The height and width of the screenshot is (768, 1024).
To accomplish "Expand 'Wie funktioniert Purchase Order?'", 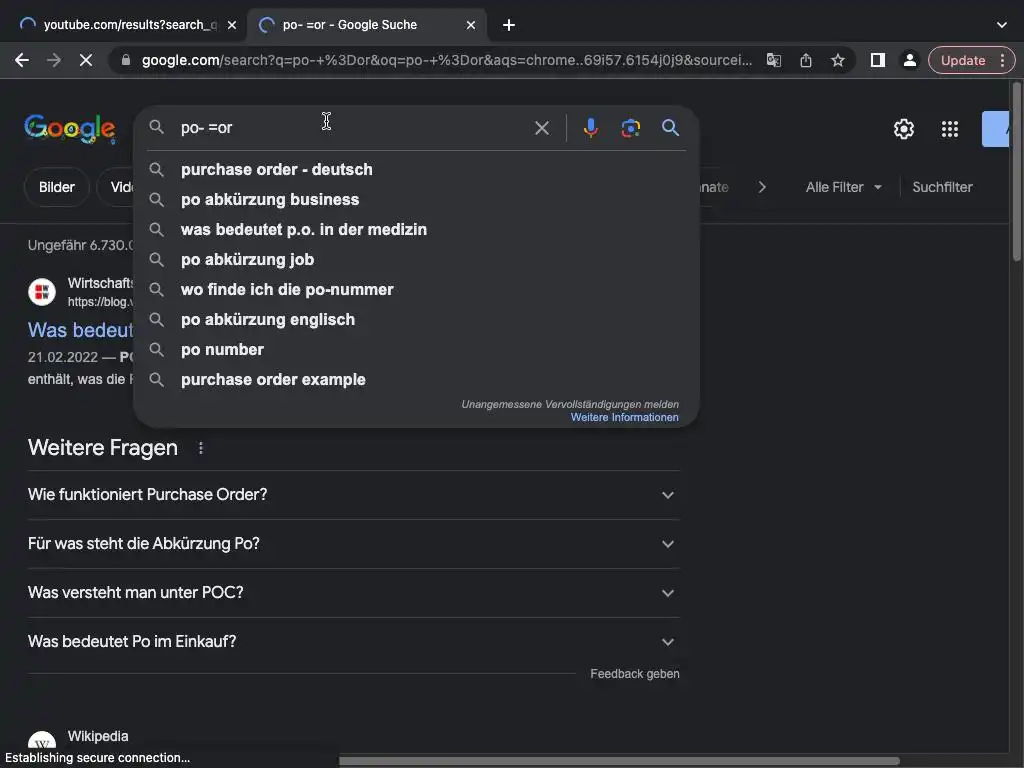I will tap(353, 495).
